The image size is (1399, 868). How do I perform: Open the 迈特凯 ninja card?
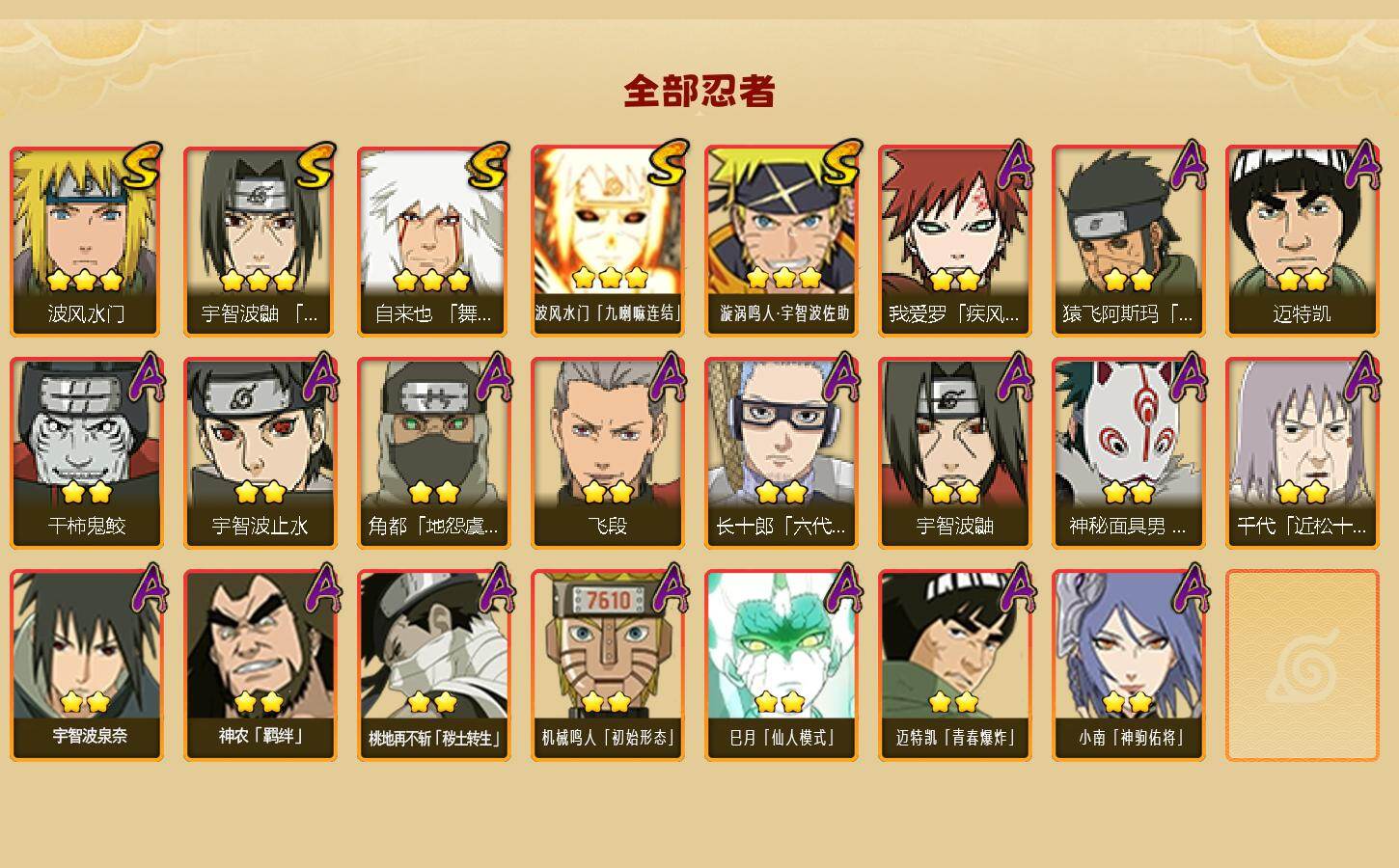1303,241
